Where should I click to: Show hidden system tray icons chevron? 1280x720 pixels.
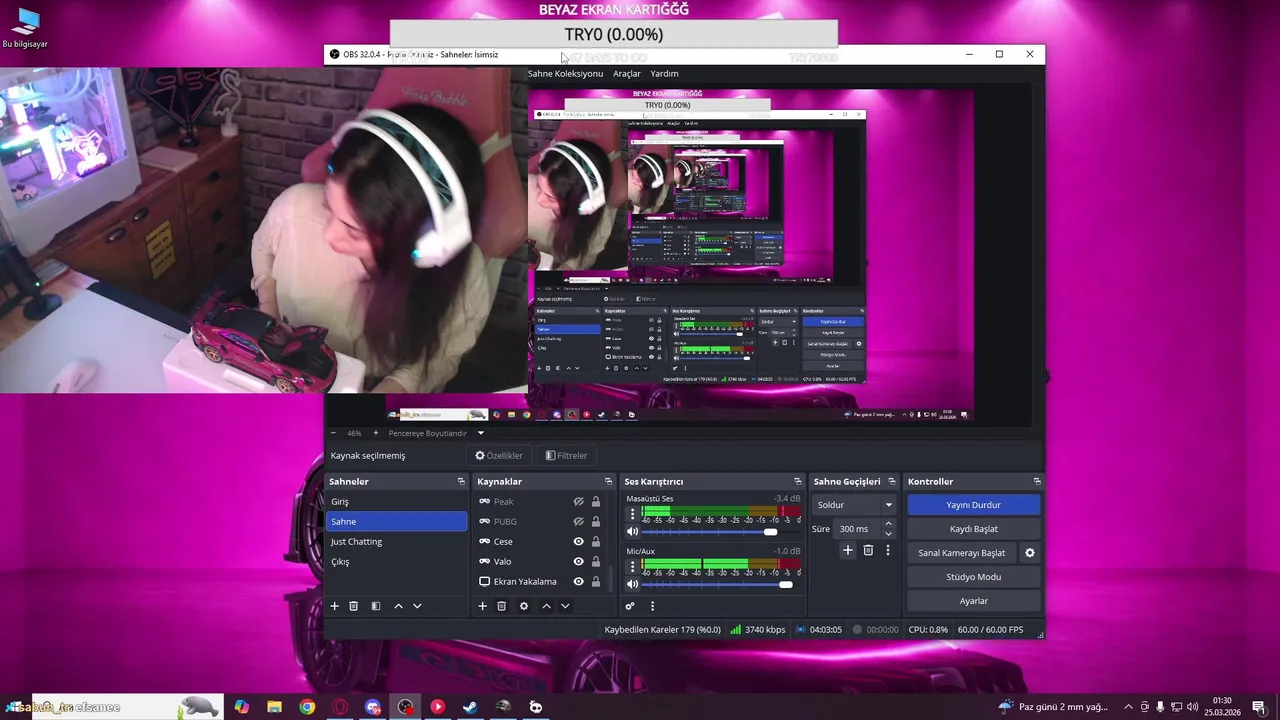tap(1128, 707)
